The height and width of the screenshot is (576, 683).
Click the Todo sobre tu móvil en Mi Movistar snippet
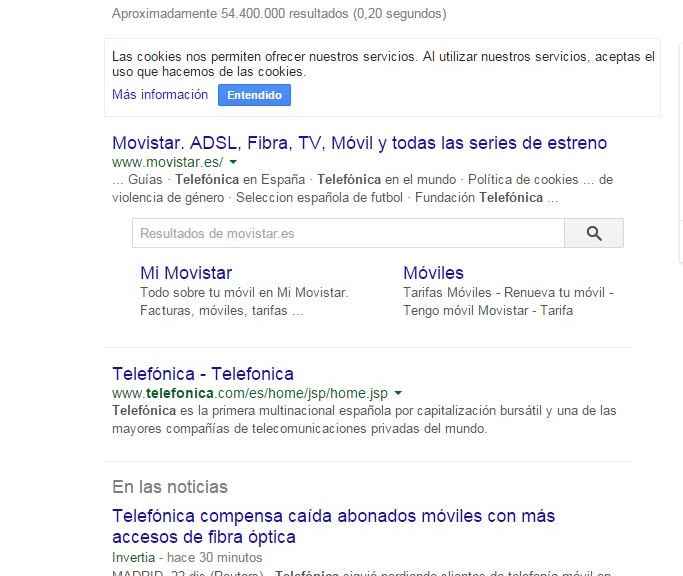coord(244,302)
